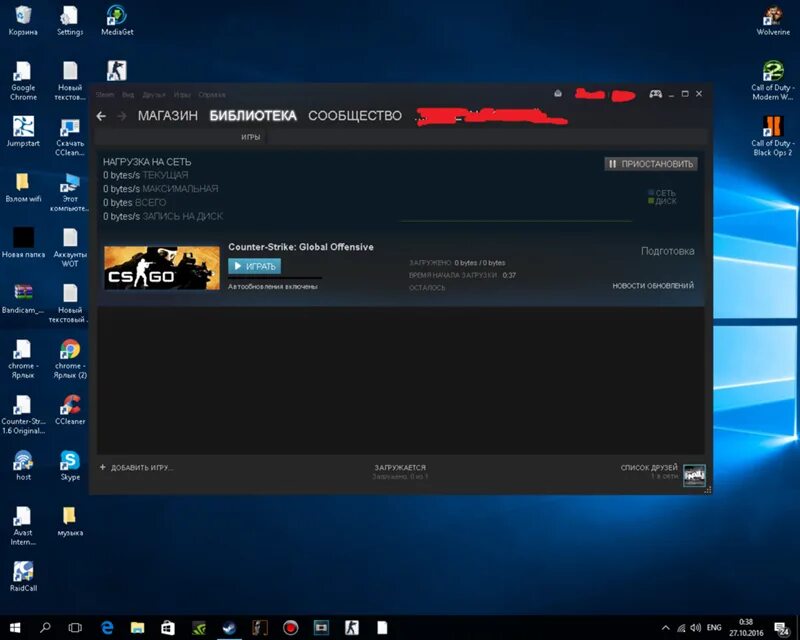Show hidden system tray icons
The height and width of the screenshot is (640, 800).
(x=665, y=628)
